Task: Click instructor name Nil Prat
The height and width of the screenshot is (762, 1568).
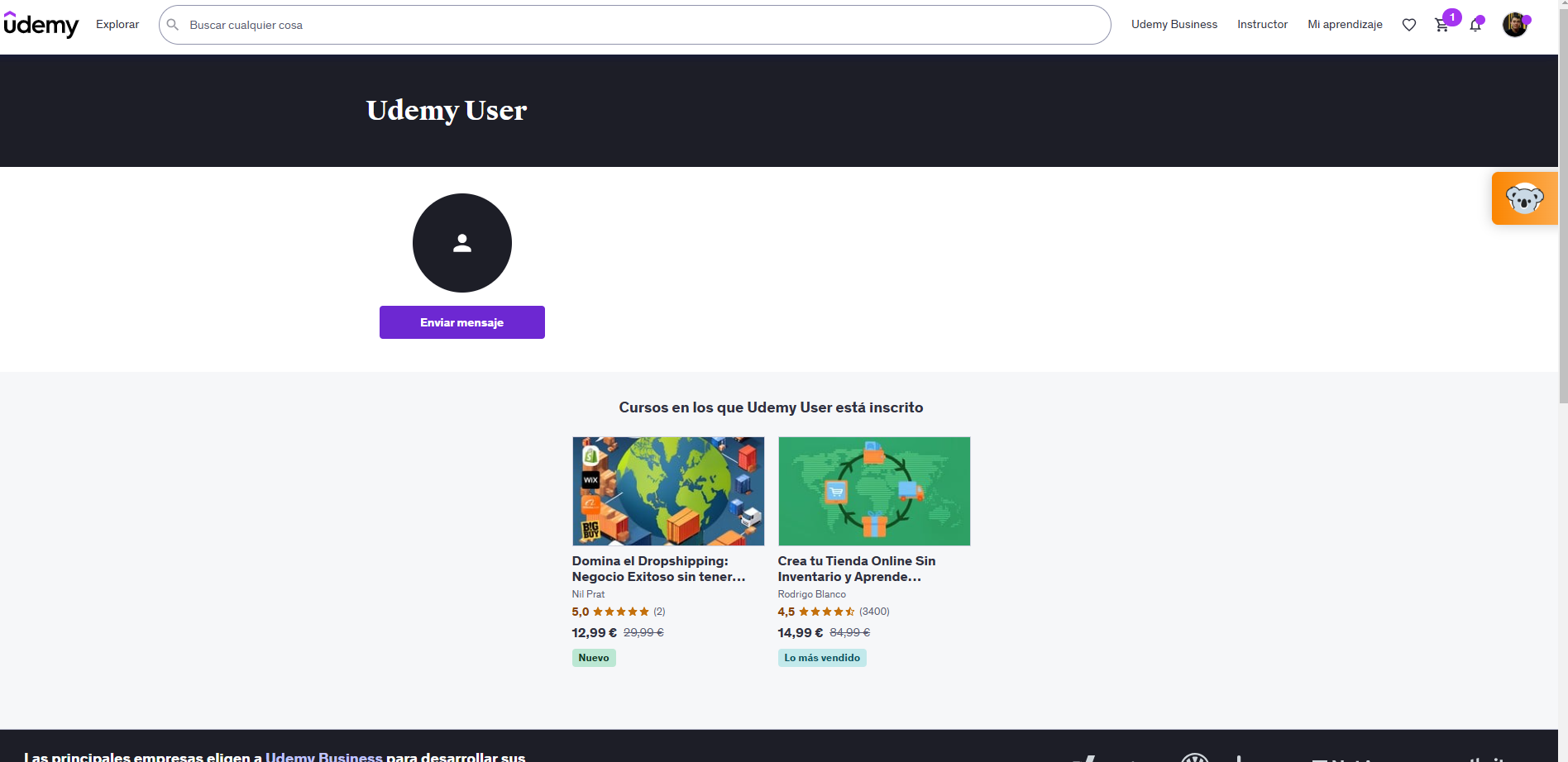Action: tap(588, 594)
